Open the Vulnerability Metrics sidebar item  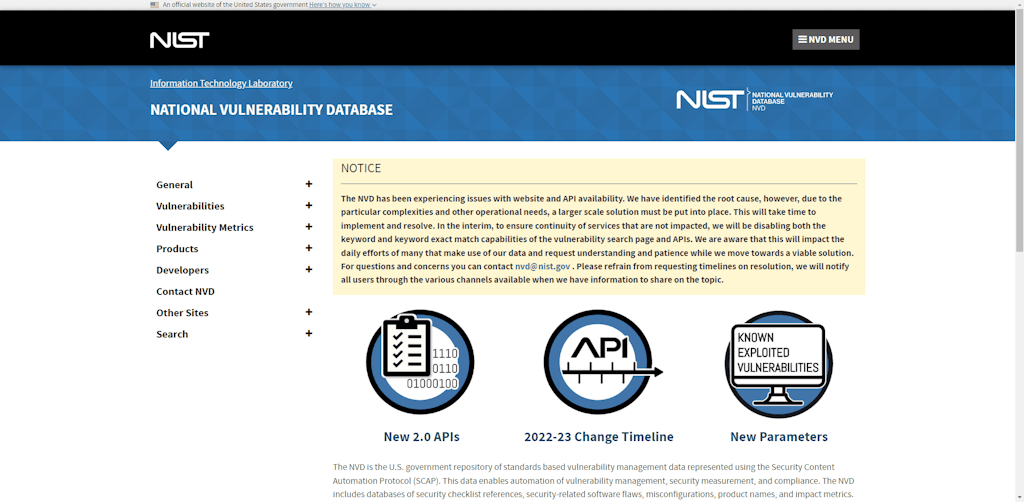pos(204,227)
